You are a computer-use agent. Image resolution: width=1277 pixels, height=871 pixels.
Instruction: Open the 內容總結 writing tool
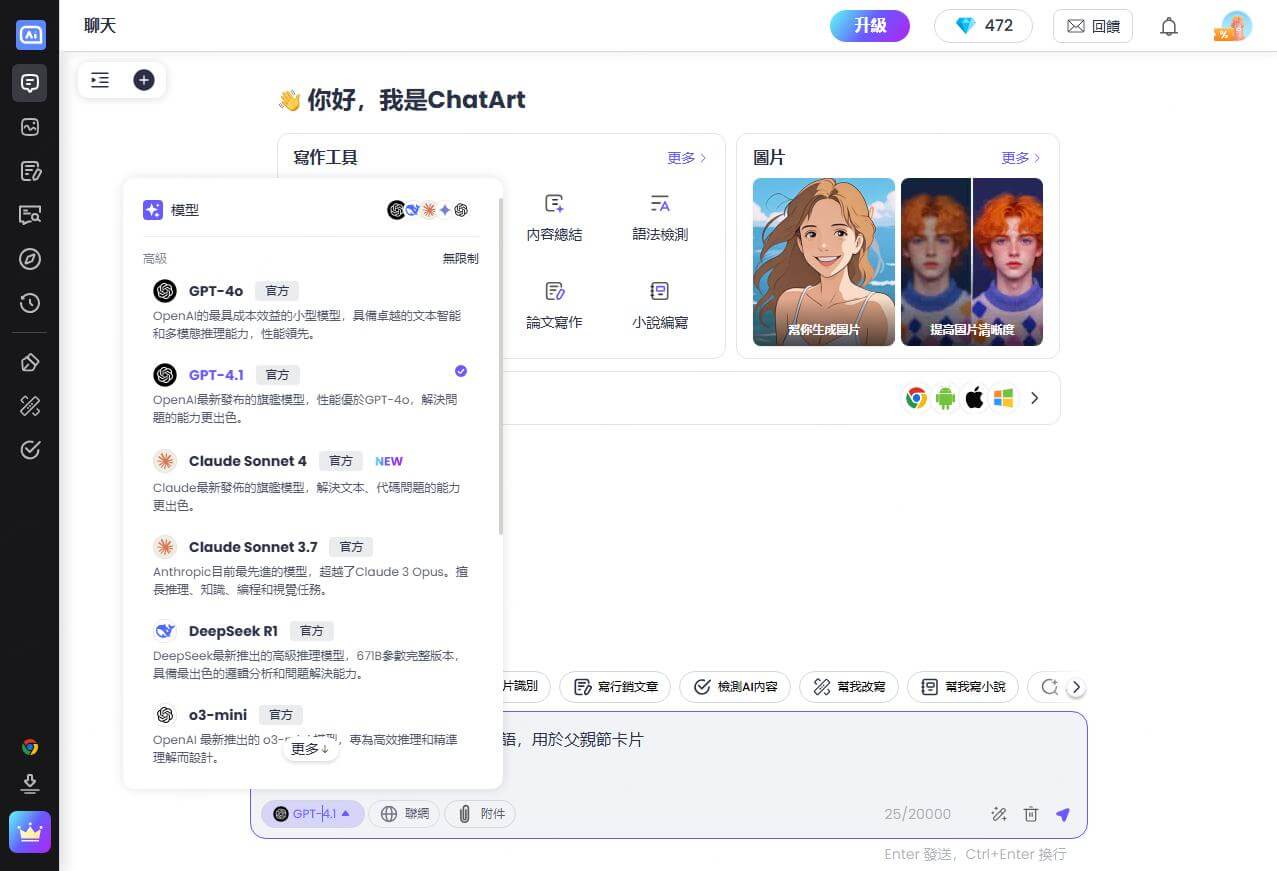pos(554,219)
